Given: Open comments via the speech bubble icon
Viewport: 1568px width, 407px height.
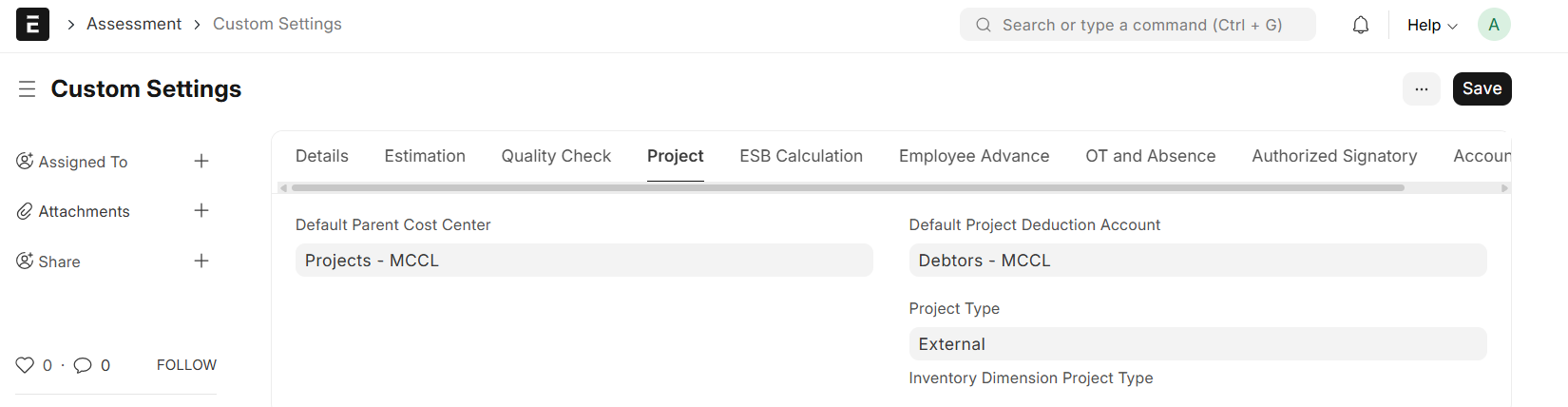Looking at the screenshot, I should pos(83,365).
